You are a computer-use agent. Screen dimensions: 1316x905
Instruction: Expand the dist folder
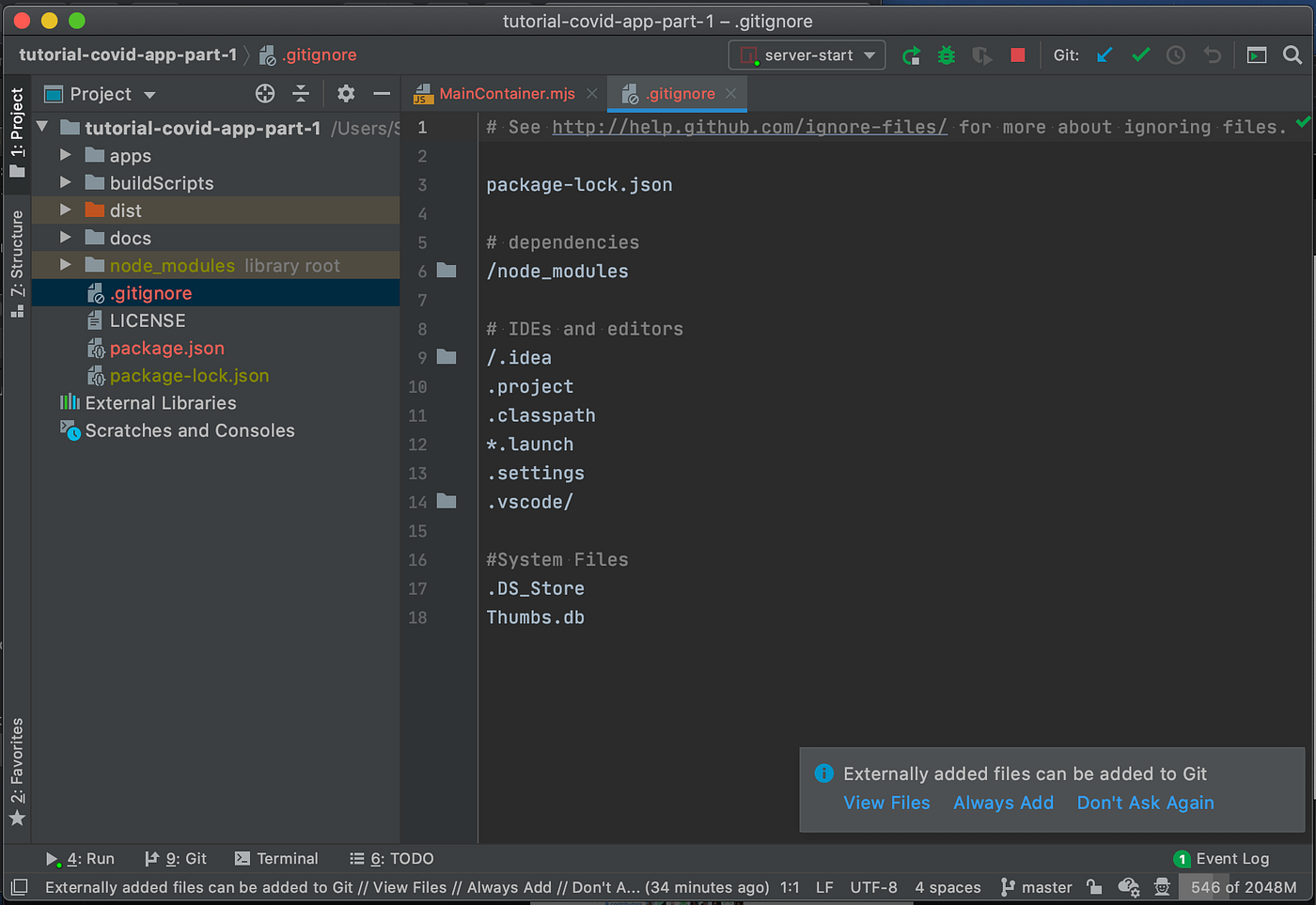click(x=64, y=211)
